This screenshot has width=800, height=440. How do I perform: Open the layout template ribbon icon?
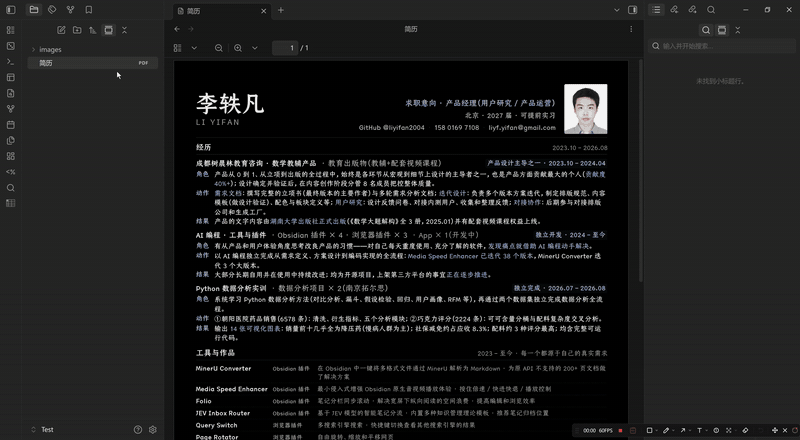[10, 78]
